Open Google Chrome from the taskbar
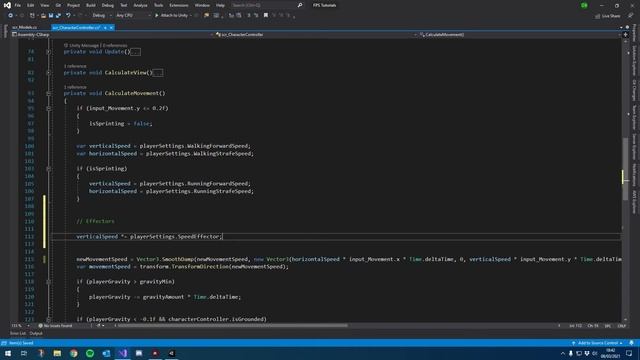Image resolution: width=640 pixels, height=360 pixels. (73, 353)
